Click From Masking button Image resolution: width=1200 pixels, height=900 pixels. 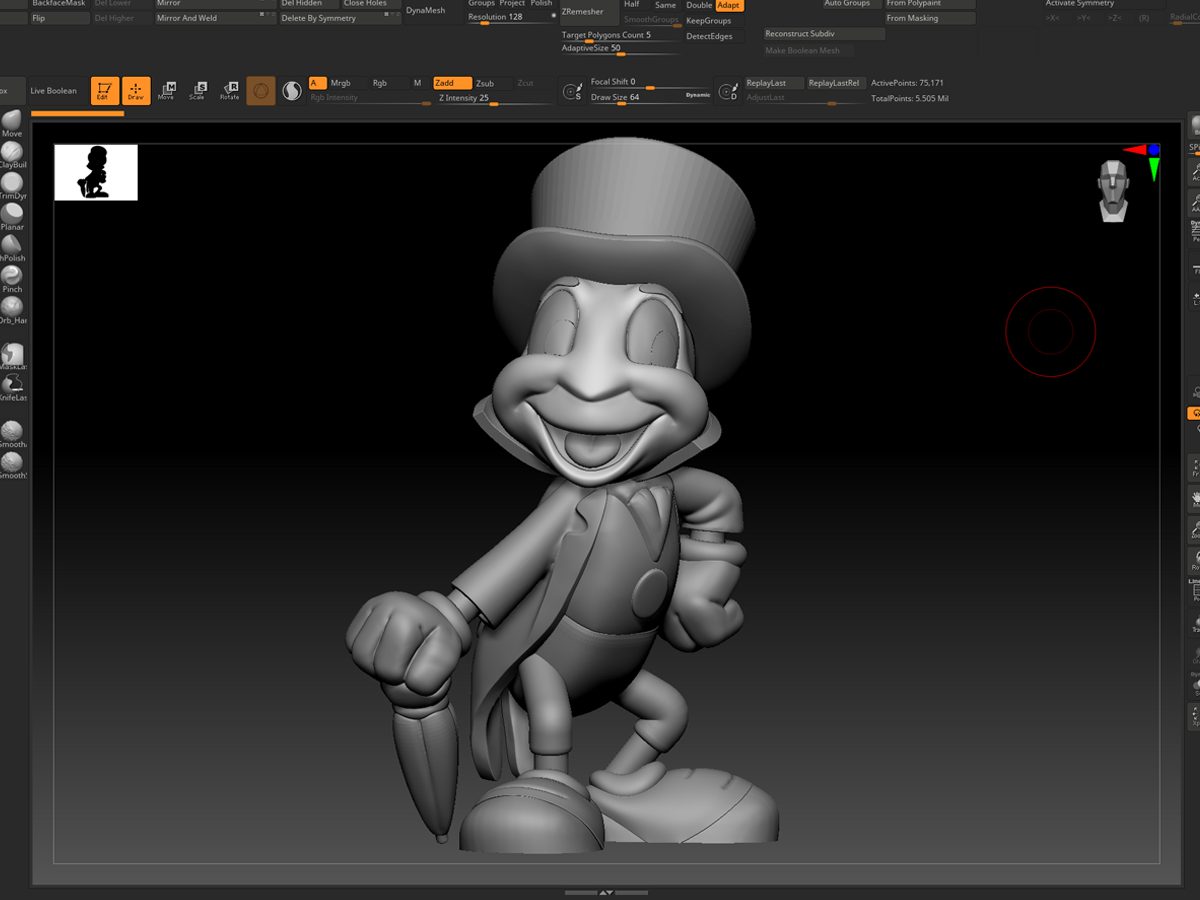930,18
